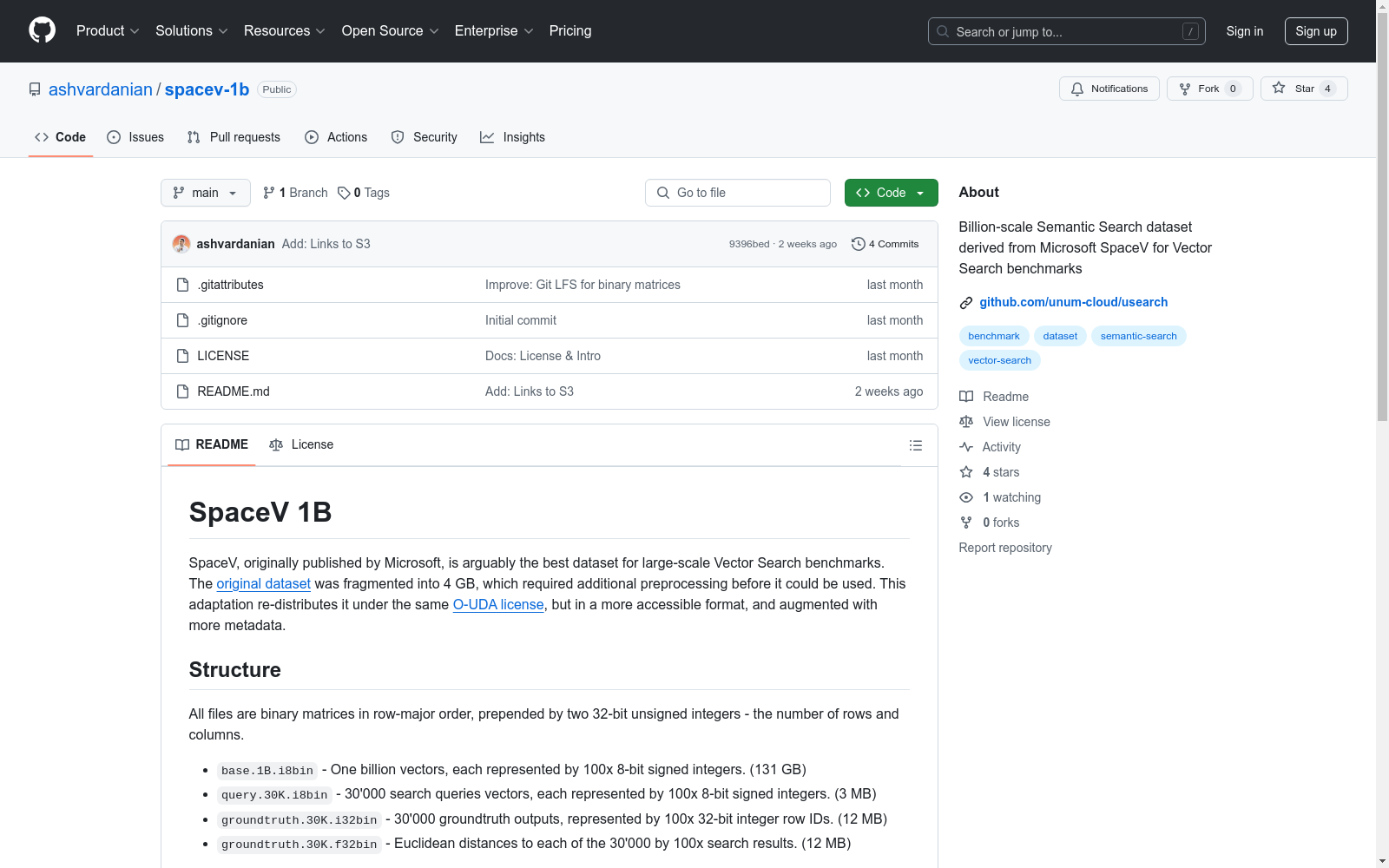Click the 'SpaceV 1B' README heading
The image size is (1389, 868).
(x=260, y=512)
